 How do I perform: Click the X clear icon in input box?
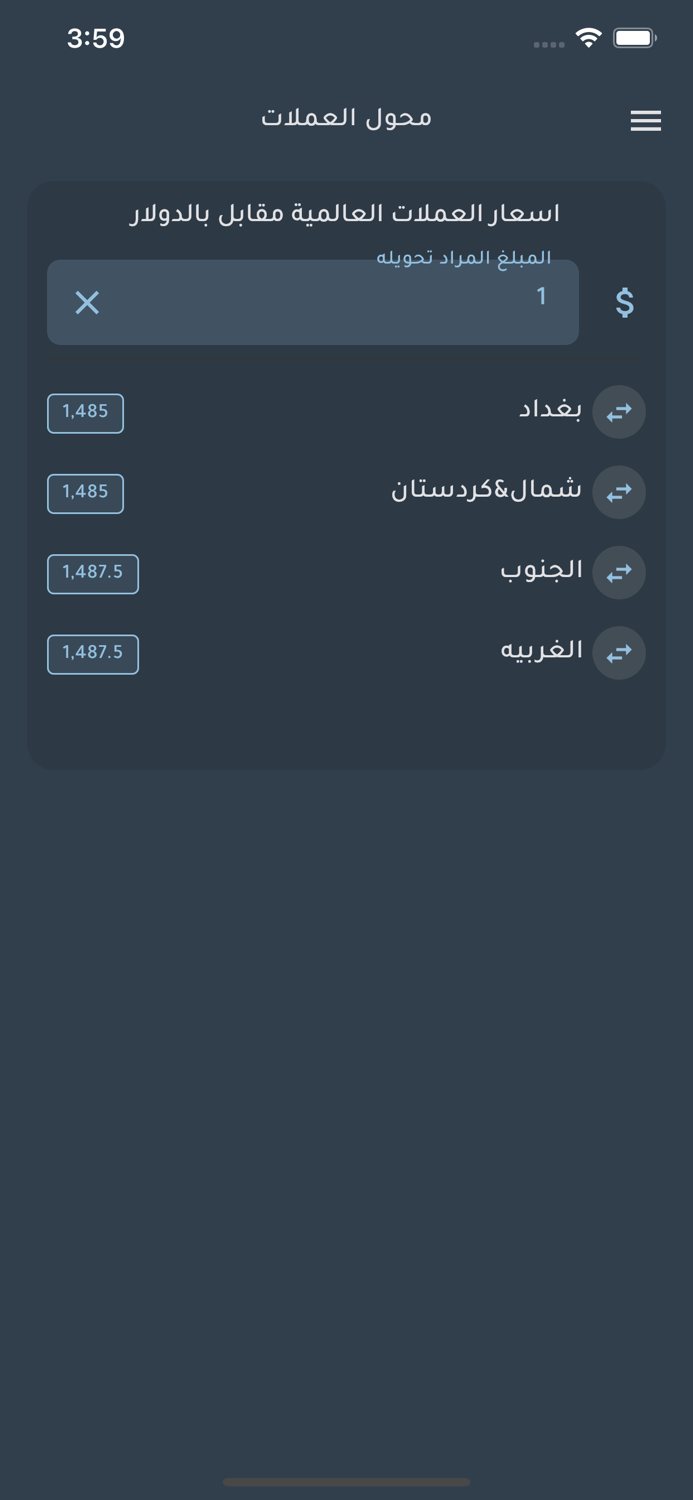pyautogui.click(x=86, y=303)
